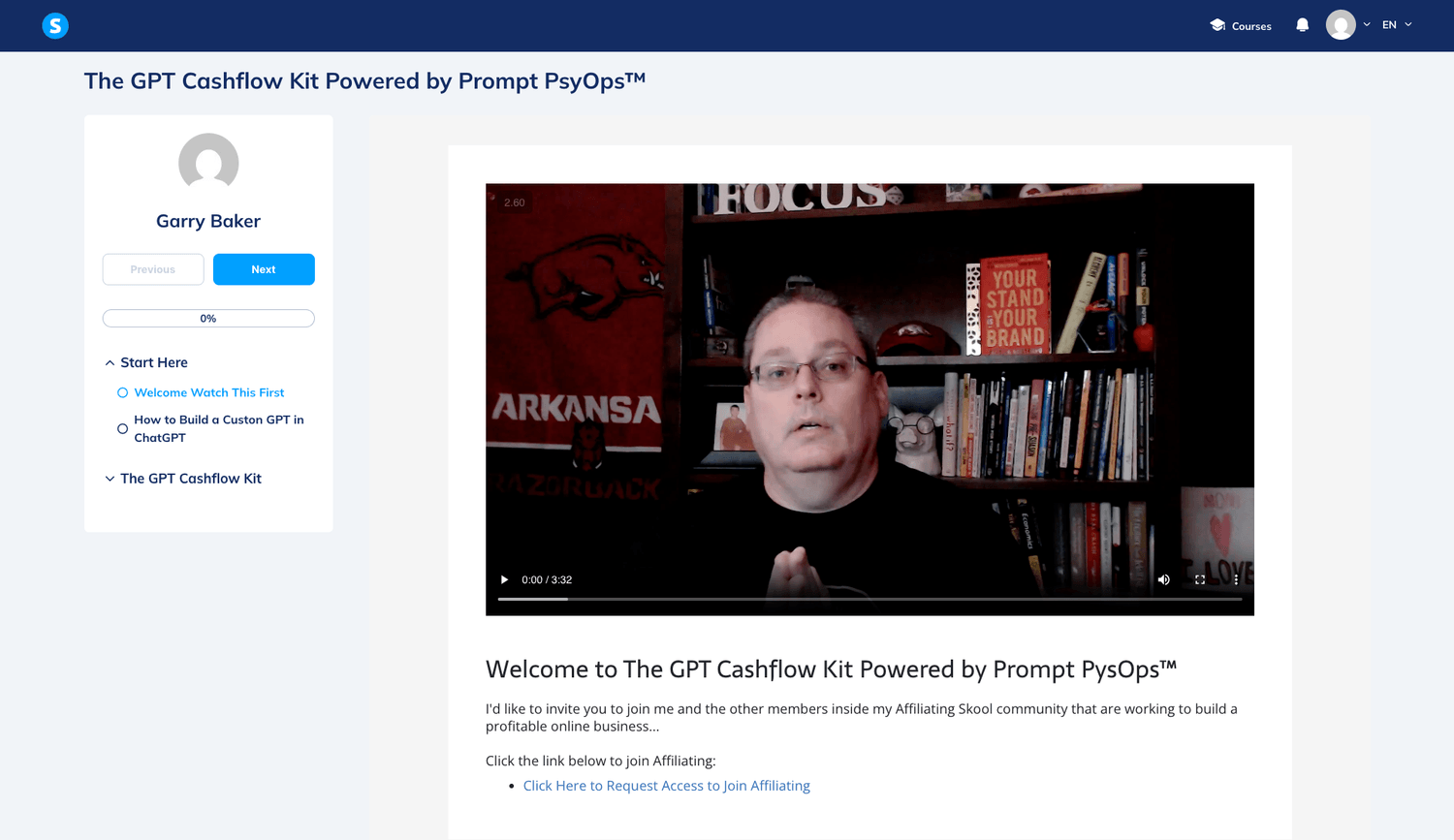Click the Next button
This screenshot has width=1454, height=840.
264,269
